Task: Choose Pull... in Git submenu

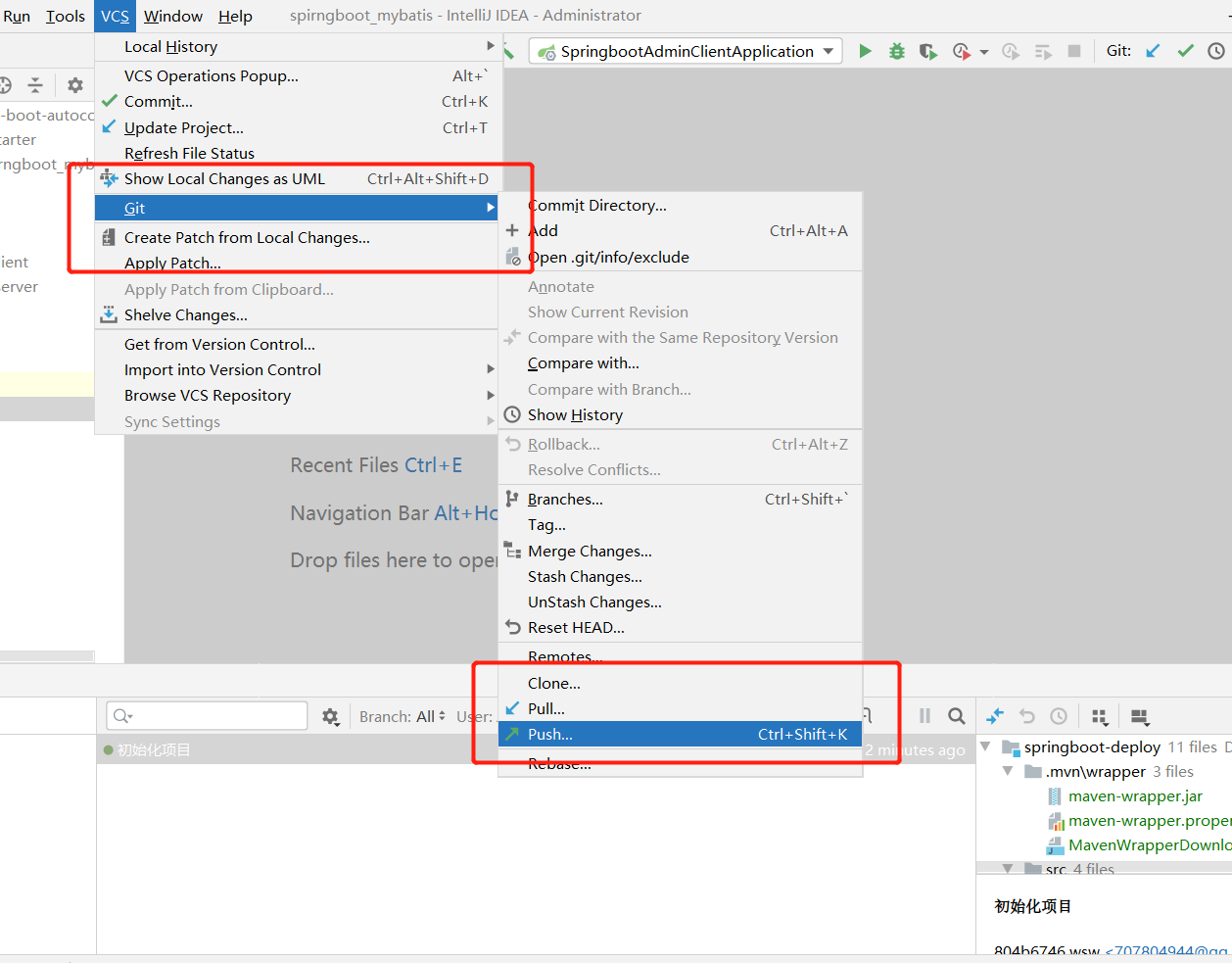Action: pos(681,708)
